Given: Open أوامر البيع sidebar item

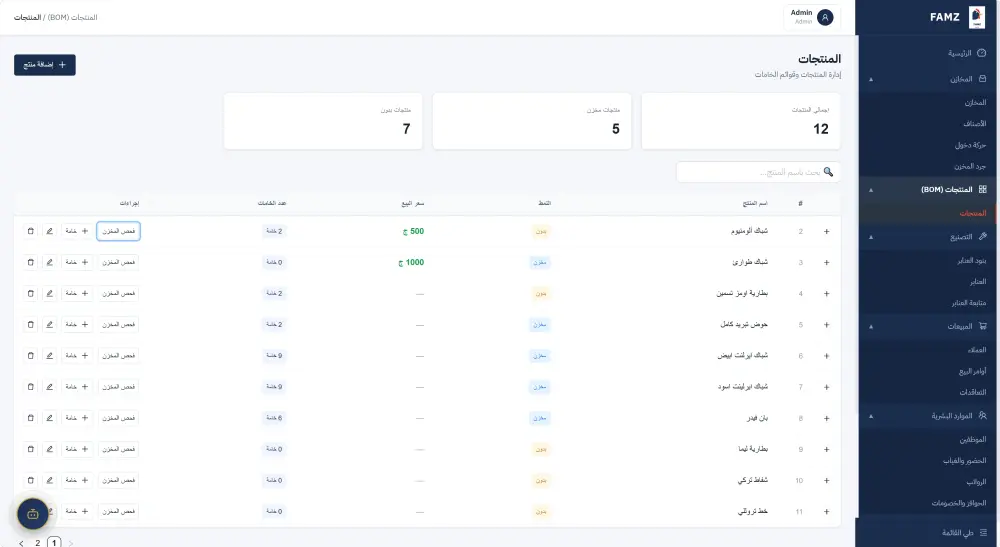Looking at the screenshot, I should 973,371.
